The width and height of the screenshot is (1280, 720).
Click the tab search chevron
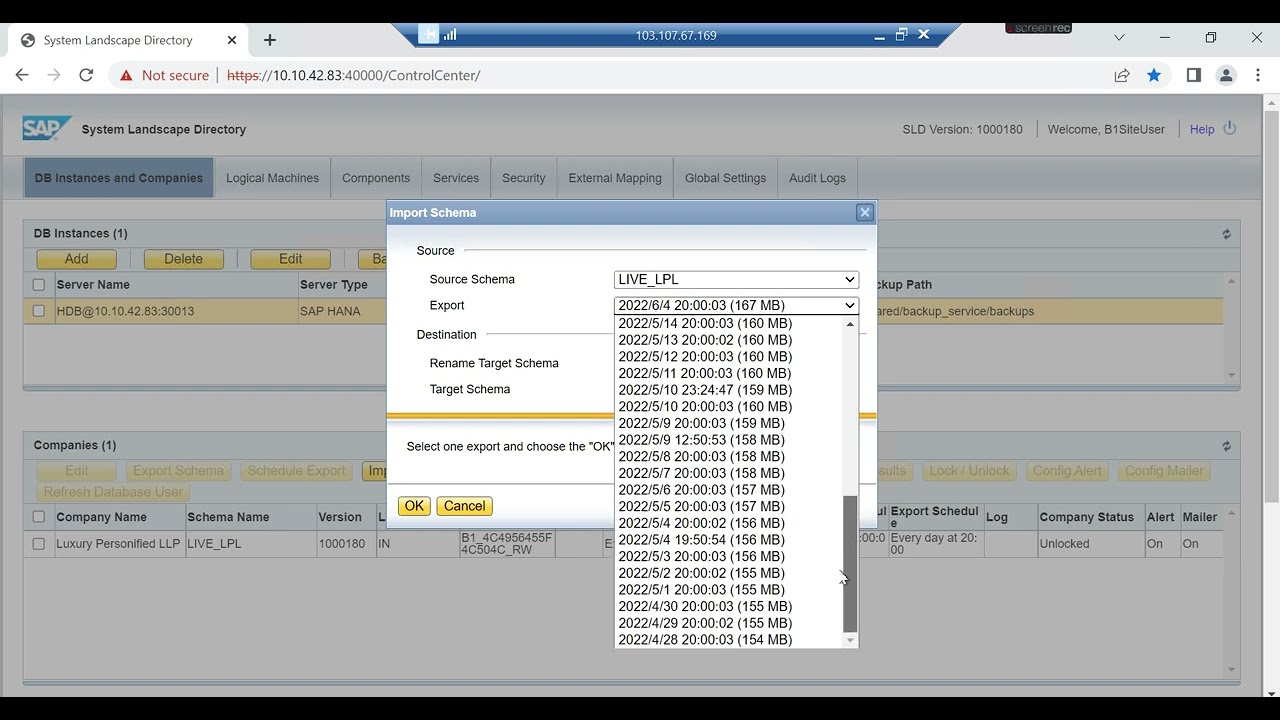coord(1119,37)
